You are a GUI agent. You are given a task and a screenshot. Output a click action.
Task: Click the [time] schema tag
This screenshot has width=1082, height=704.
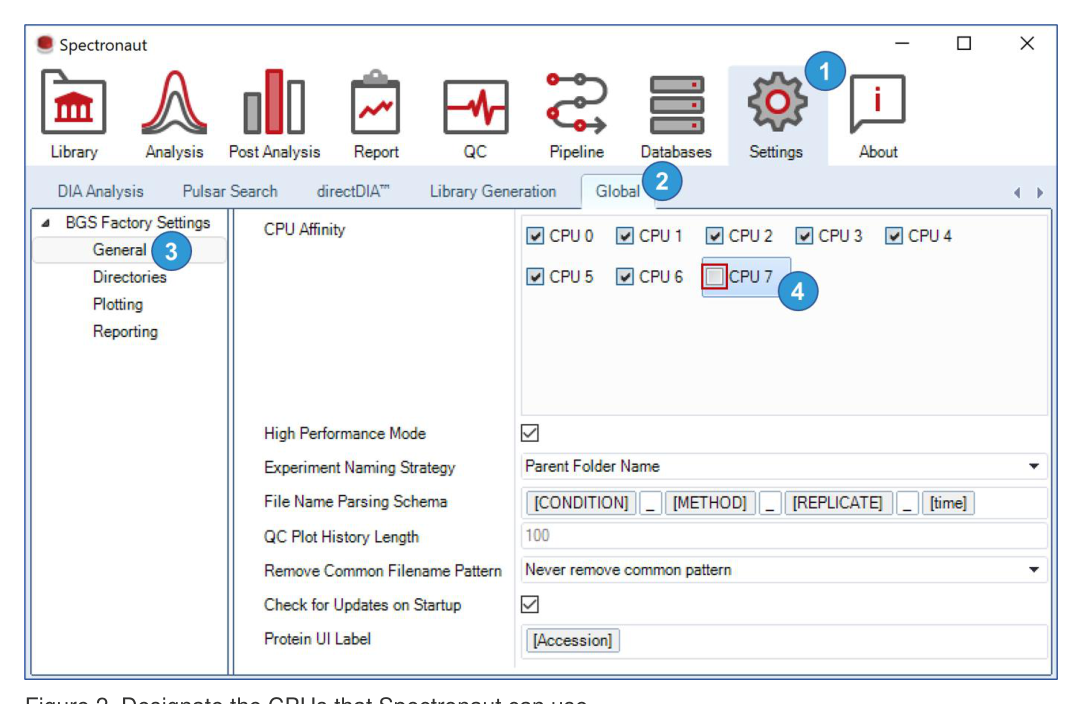click(948, 502)
